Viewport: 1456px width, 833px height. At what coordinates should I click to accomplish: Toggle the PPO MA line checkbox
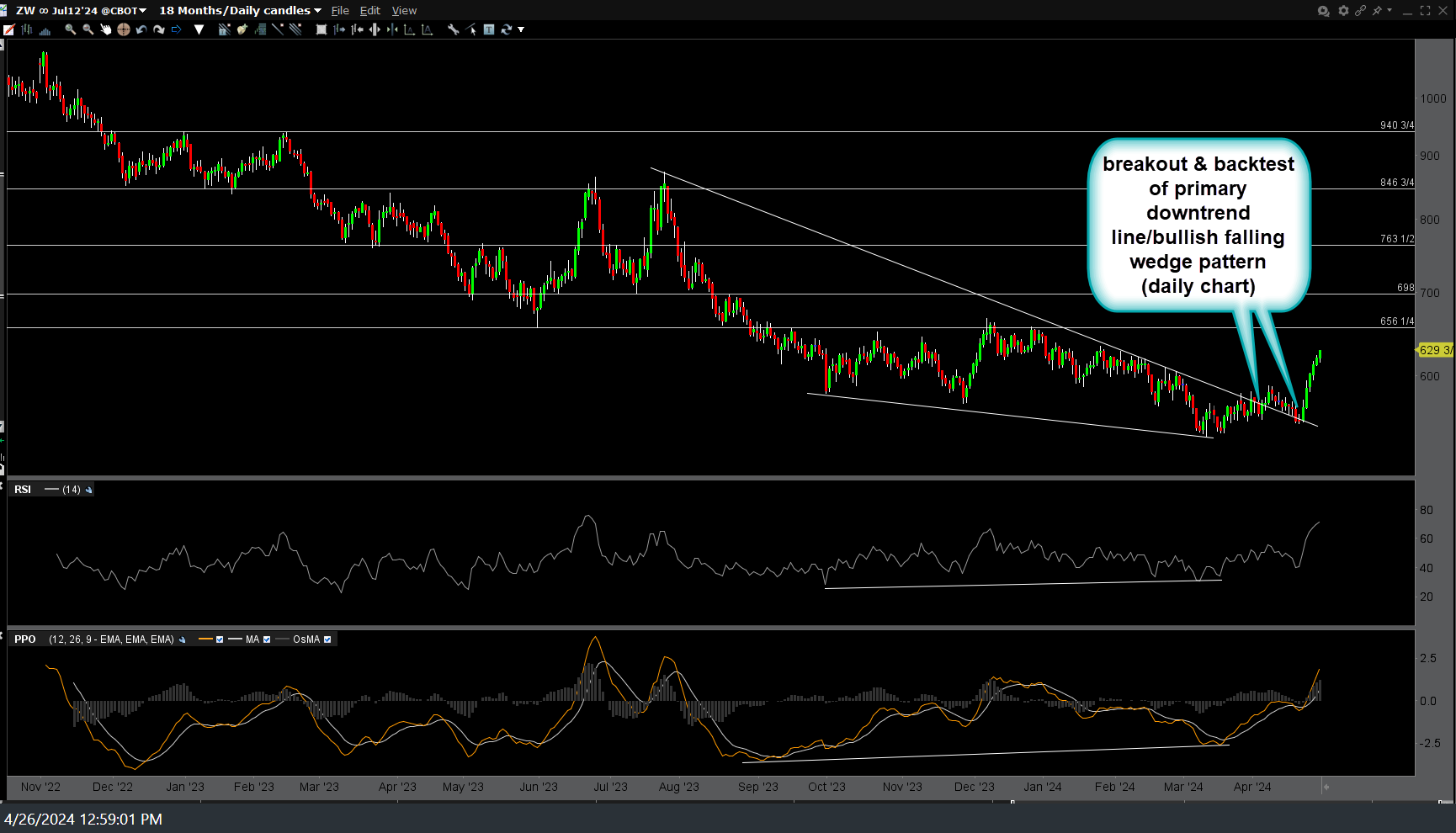pos(267,639)
